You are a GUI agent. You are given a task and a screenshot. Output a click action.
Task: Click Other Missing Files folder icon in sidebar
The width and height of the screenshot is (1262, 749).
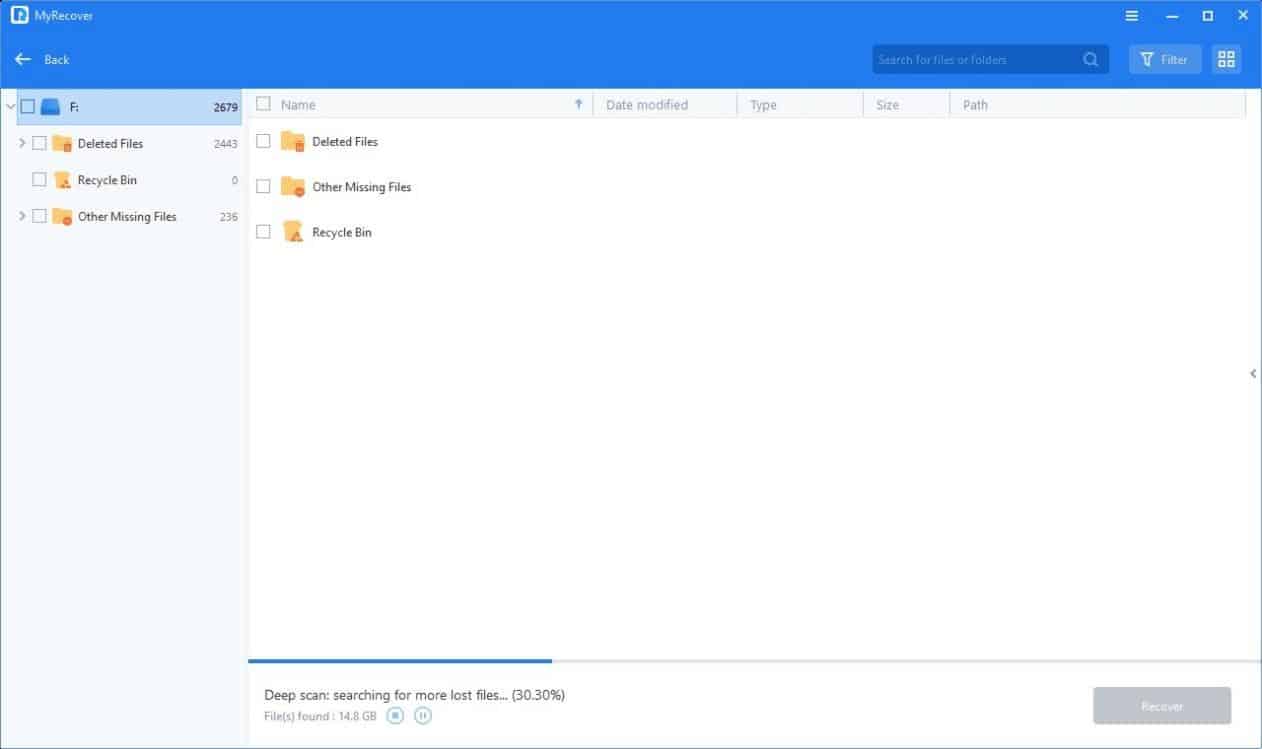[x=62, y=216]
